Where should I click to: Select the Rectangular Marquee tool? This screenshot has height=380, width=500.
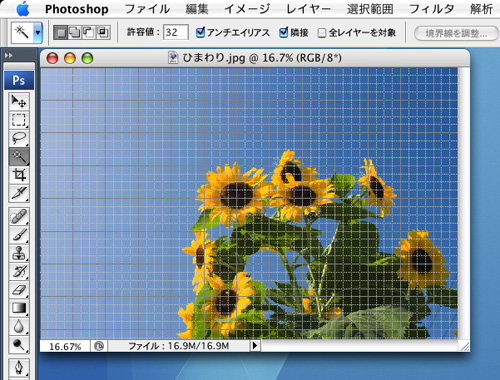(x=19, y=120)
